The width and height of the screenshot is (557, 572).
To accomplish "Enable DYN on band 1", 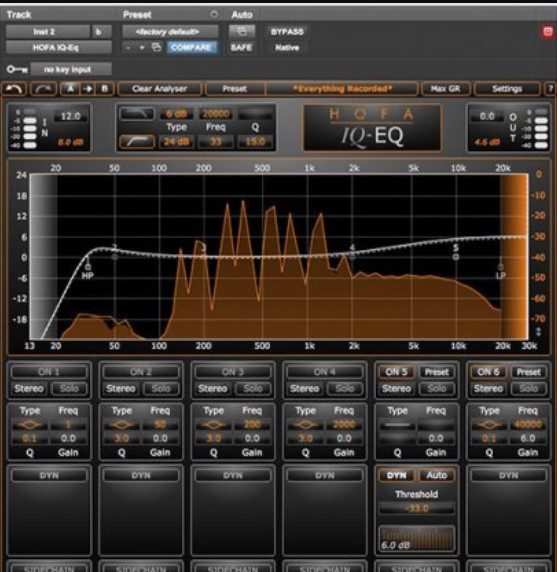I will pyautogui.click(x=49, y=475).
